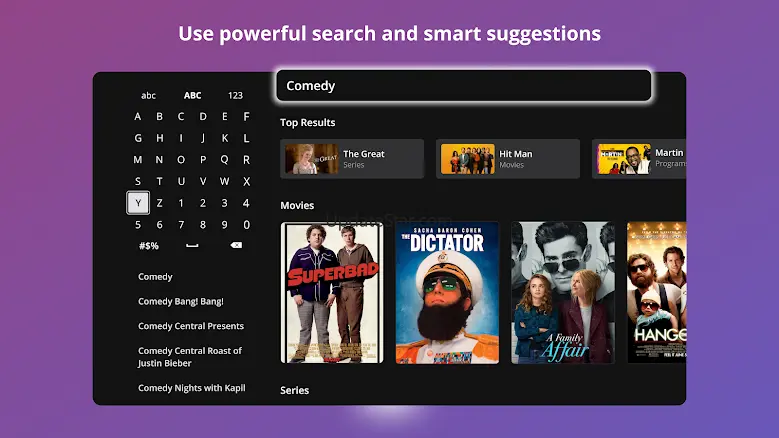Screen dimensions: 779x438
Task: Switch to uppercase ABC keyboard
Action: point(192,95)
